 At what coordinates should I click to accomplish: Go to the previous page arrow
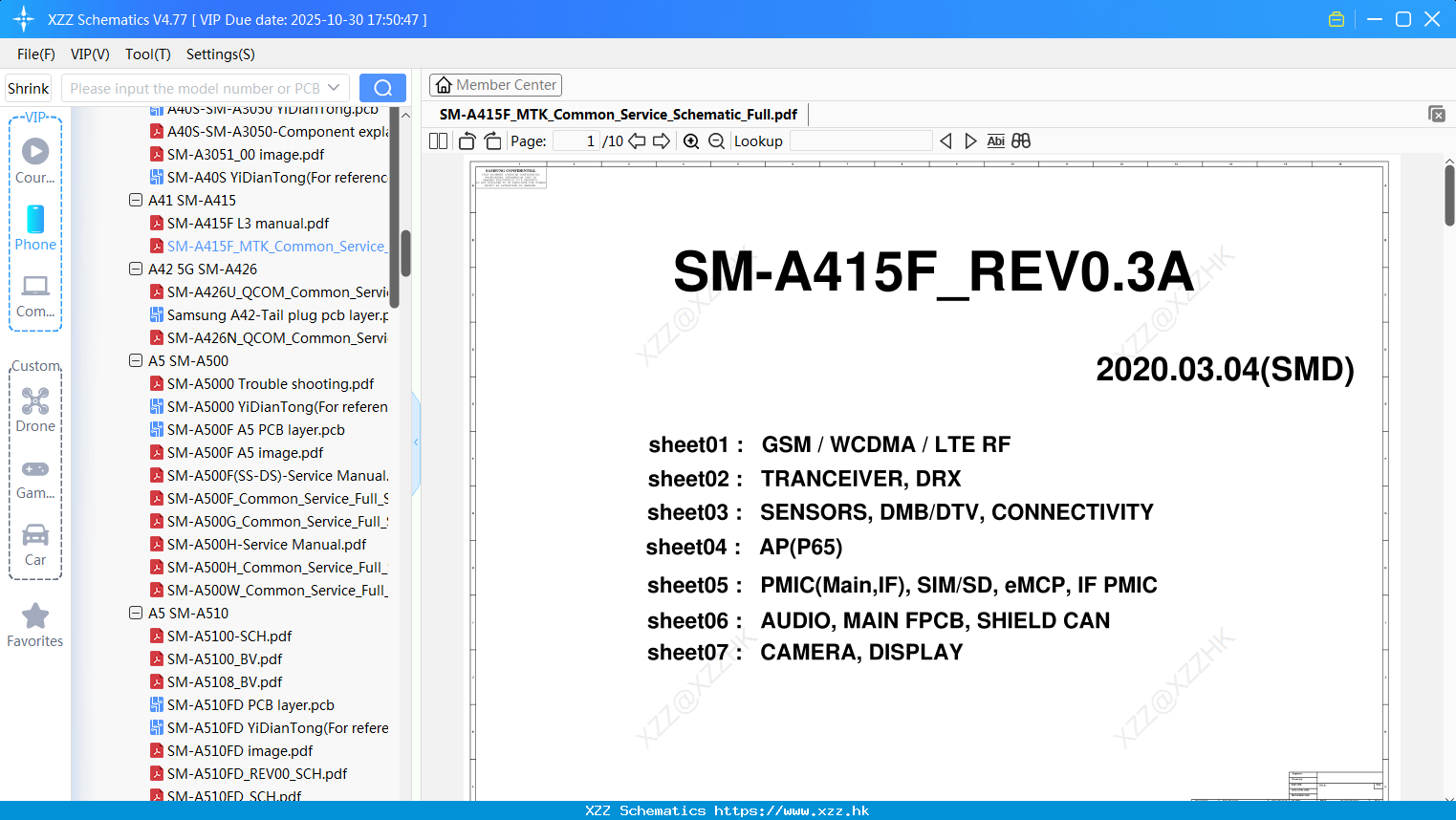(637, 141)
